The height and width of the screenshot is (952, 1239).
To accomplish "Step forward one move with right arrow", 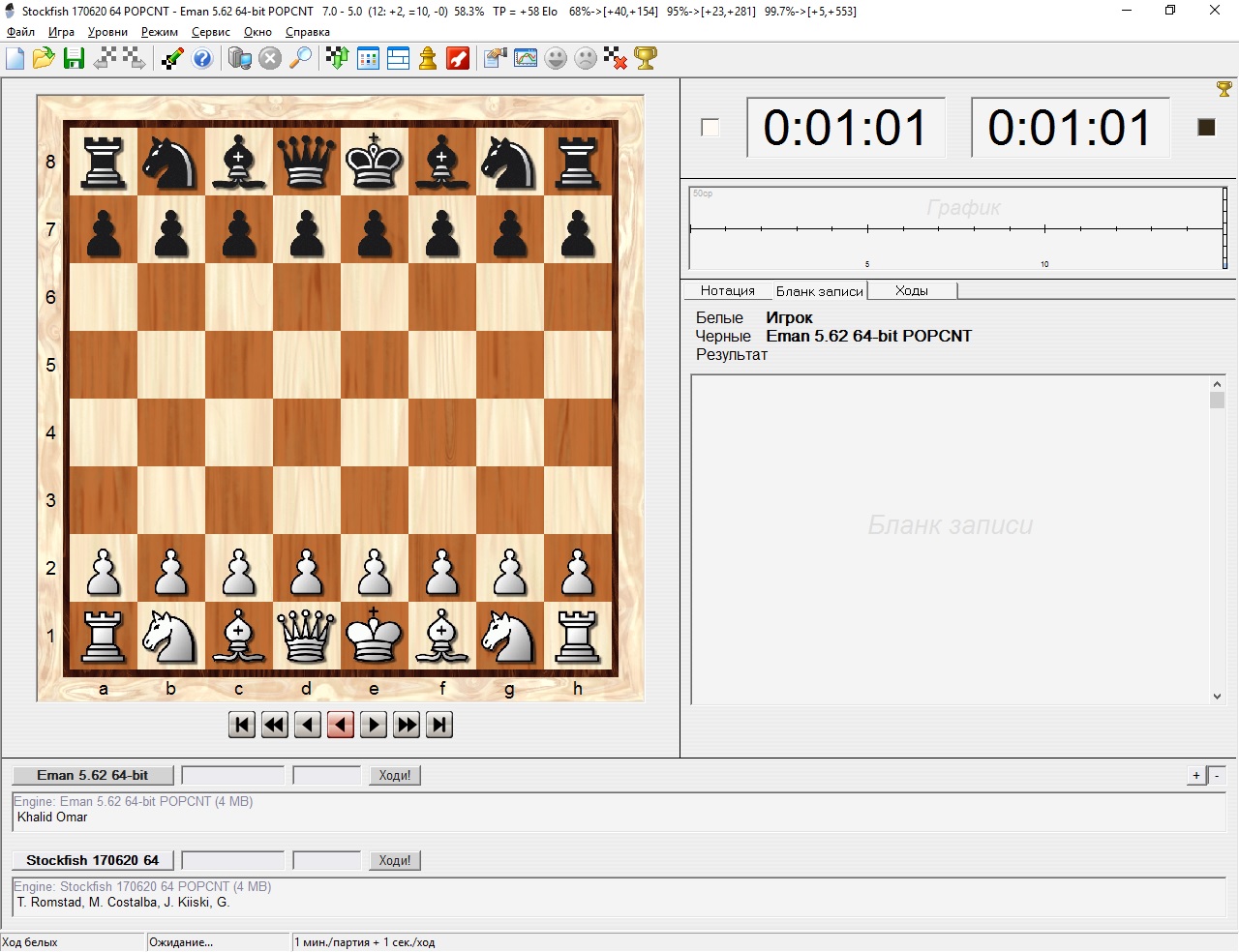I will pos(374,725).
